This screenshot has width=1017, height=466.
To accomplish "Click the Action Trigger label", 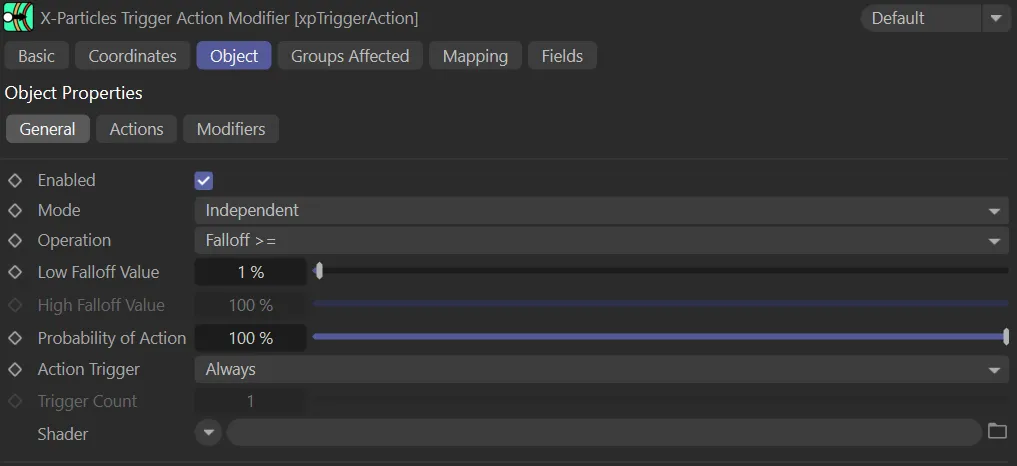I will point(89,369).
